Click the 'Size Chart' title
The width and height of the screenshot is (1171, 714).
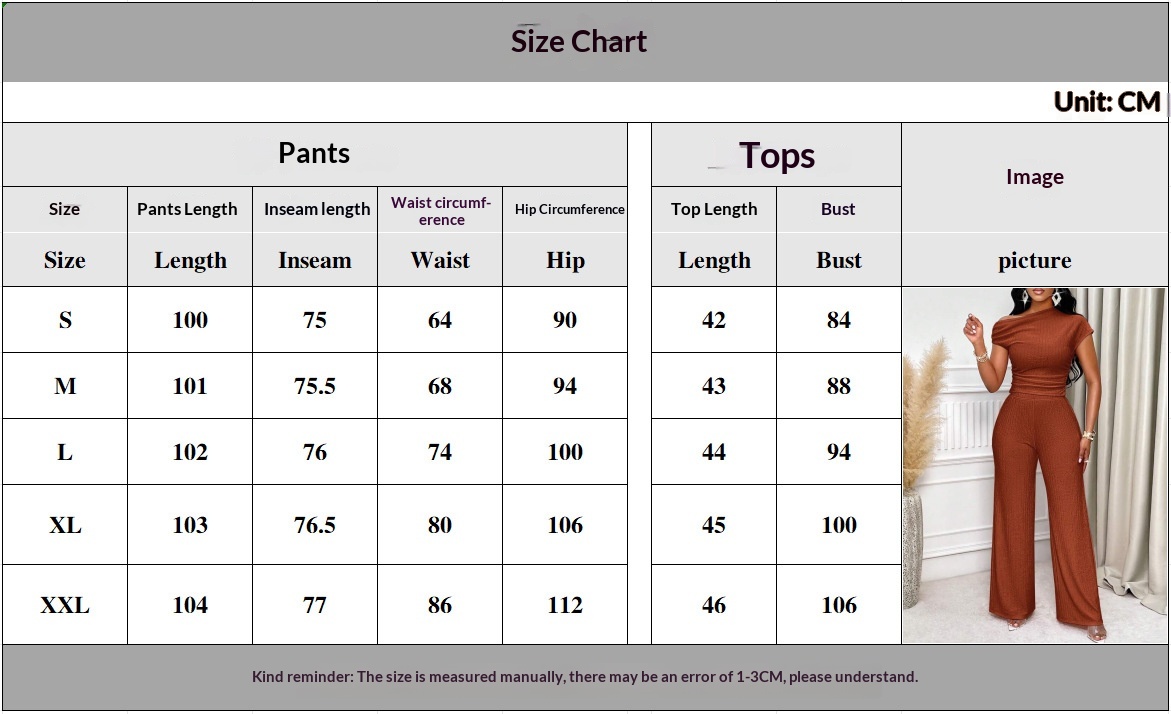coord(579,41)
